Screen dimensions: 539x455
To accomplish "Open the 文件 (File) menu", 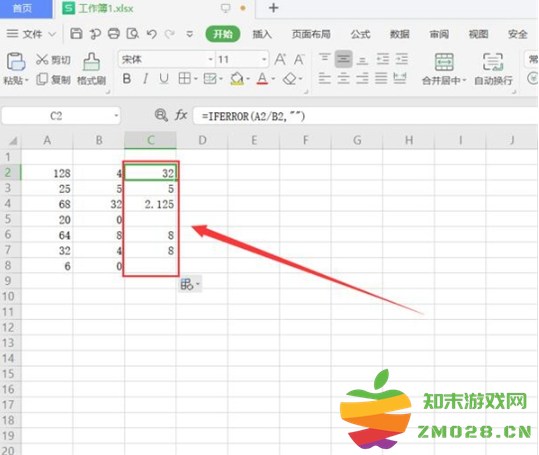I will (31, 34).
